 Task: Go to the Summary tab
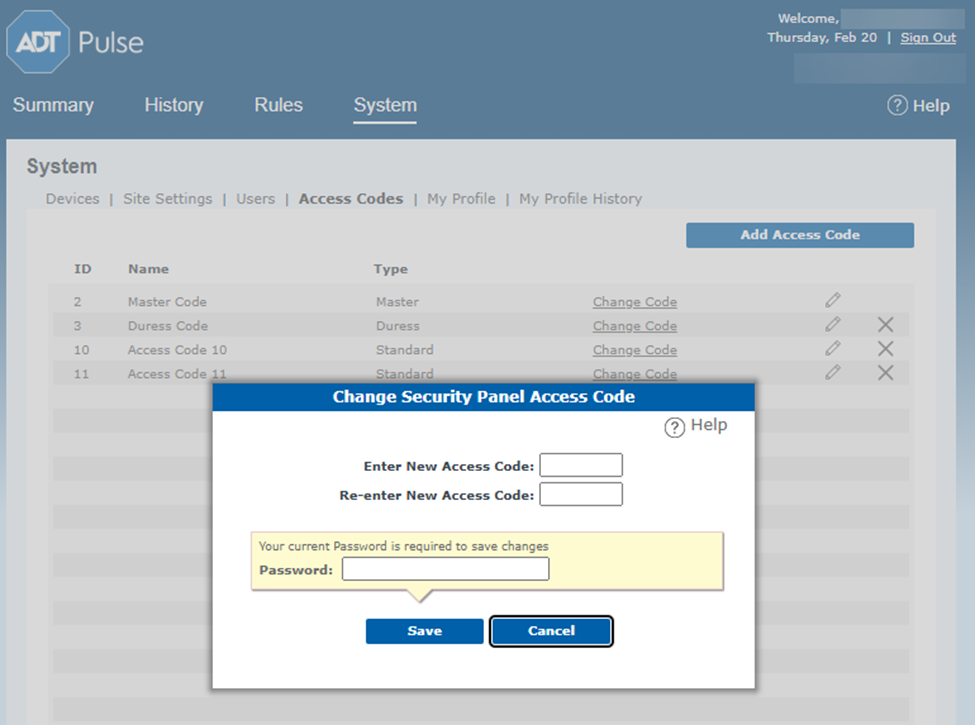click(x=53, y=105)
